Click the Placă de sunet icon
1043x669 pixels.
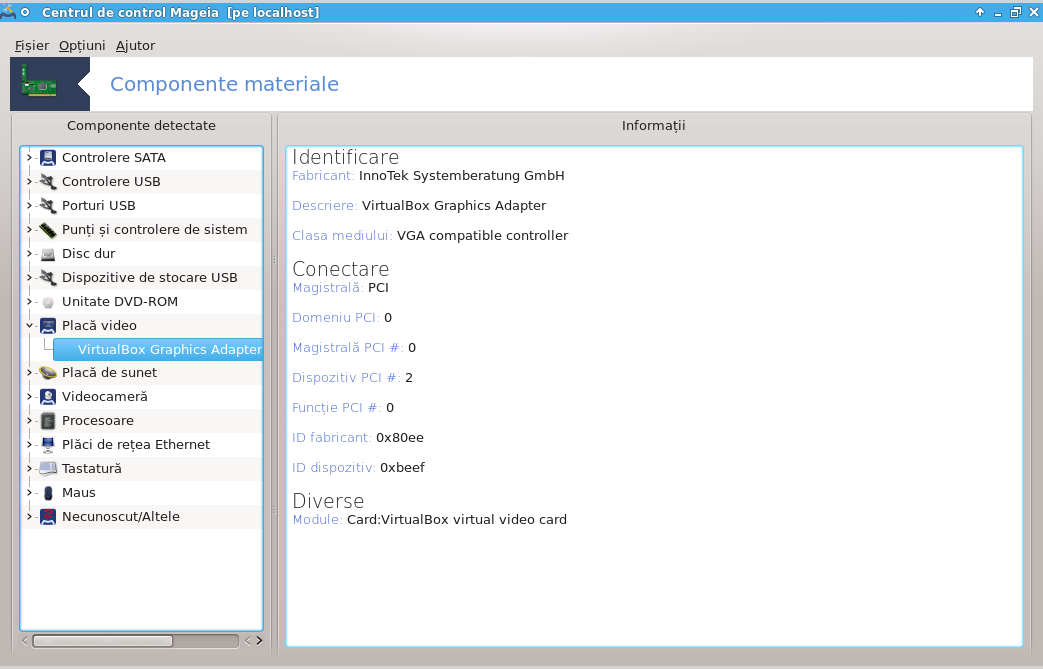tap(48, 373)
